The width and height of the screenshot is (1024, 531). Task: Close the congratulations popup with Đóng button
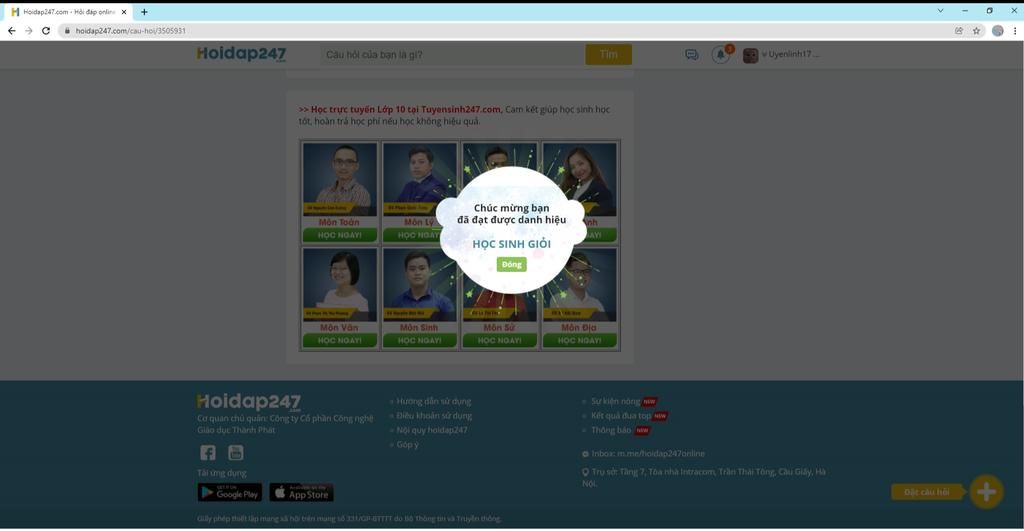511,265
